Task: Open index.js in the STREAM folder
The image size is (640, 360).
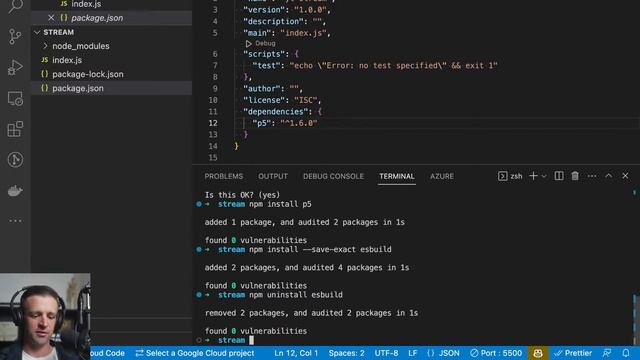Action: [x=111, y=60]
